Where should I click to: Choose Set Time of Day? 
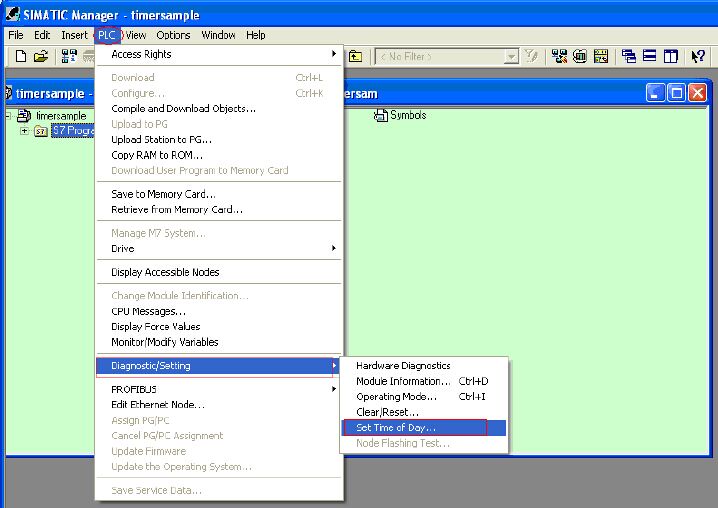[x=424, y=427]
